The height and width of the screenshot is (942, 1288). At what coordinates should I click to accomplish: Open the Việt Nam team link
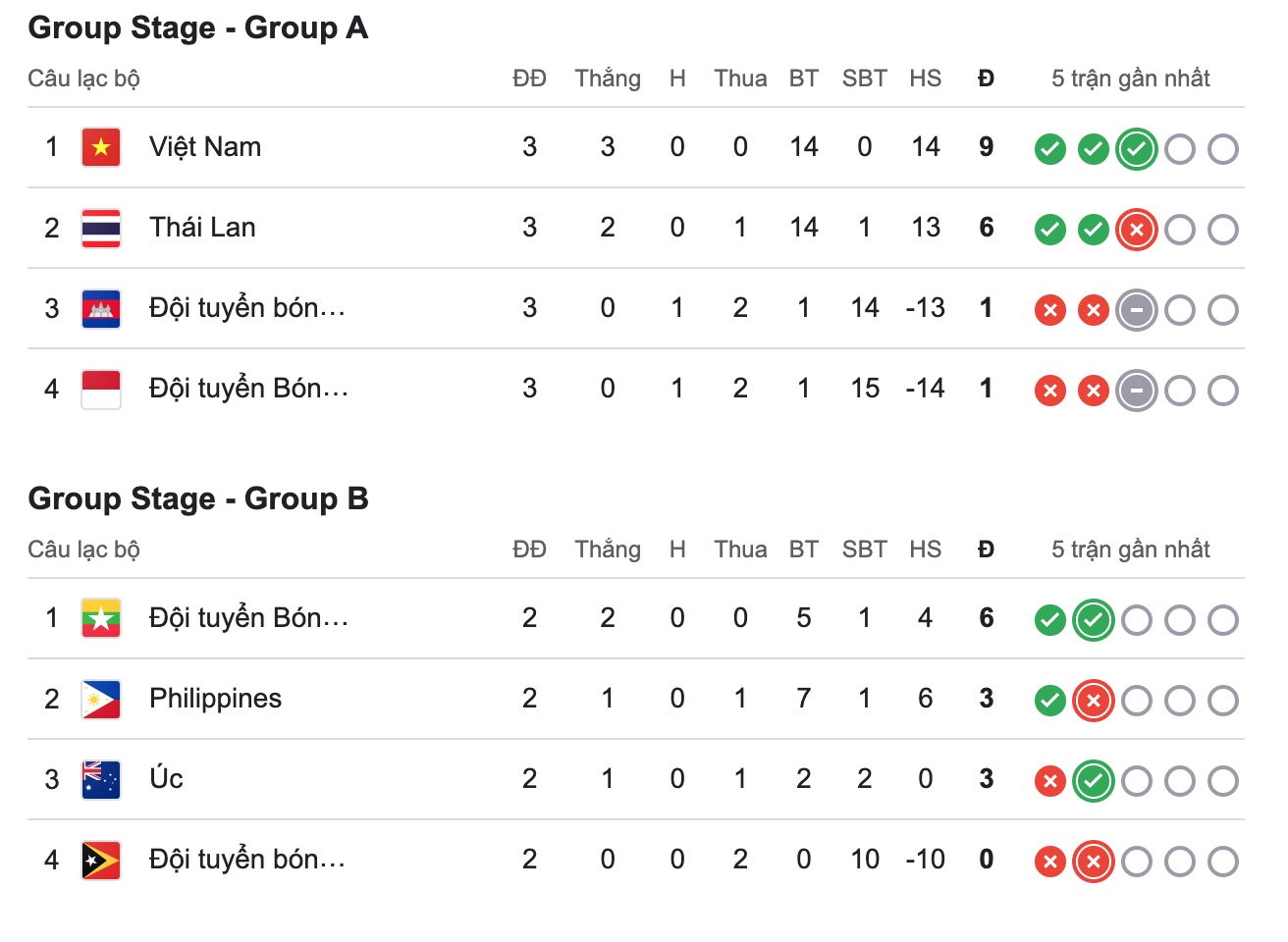[205, 147]
